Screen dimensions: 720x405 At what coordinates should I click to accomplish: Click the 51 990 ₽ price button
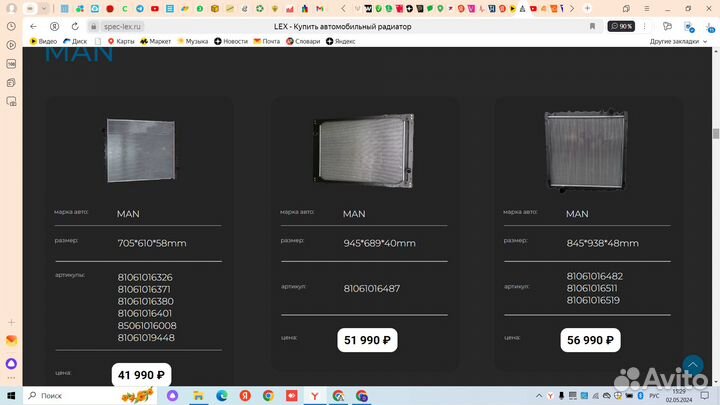click(x=367, y=340)
